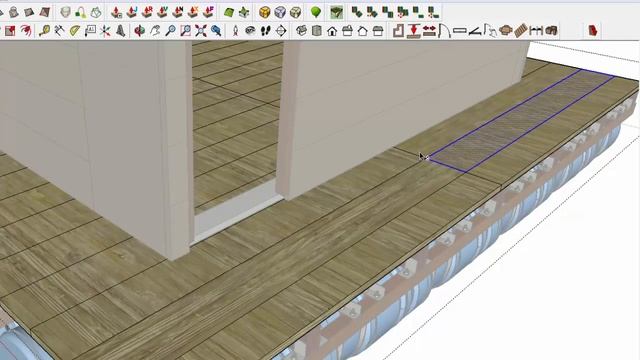
Task: Click the yellow cube icon
Action: (x=264, y=12)
